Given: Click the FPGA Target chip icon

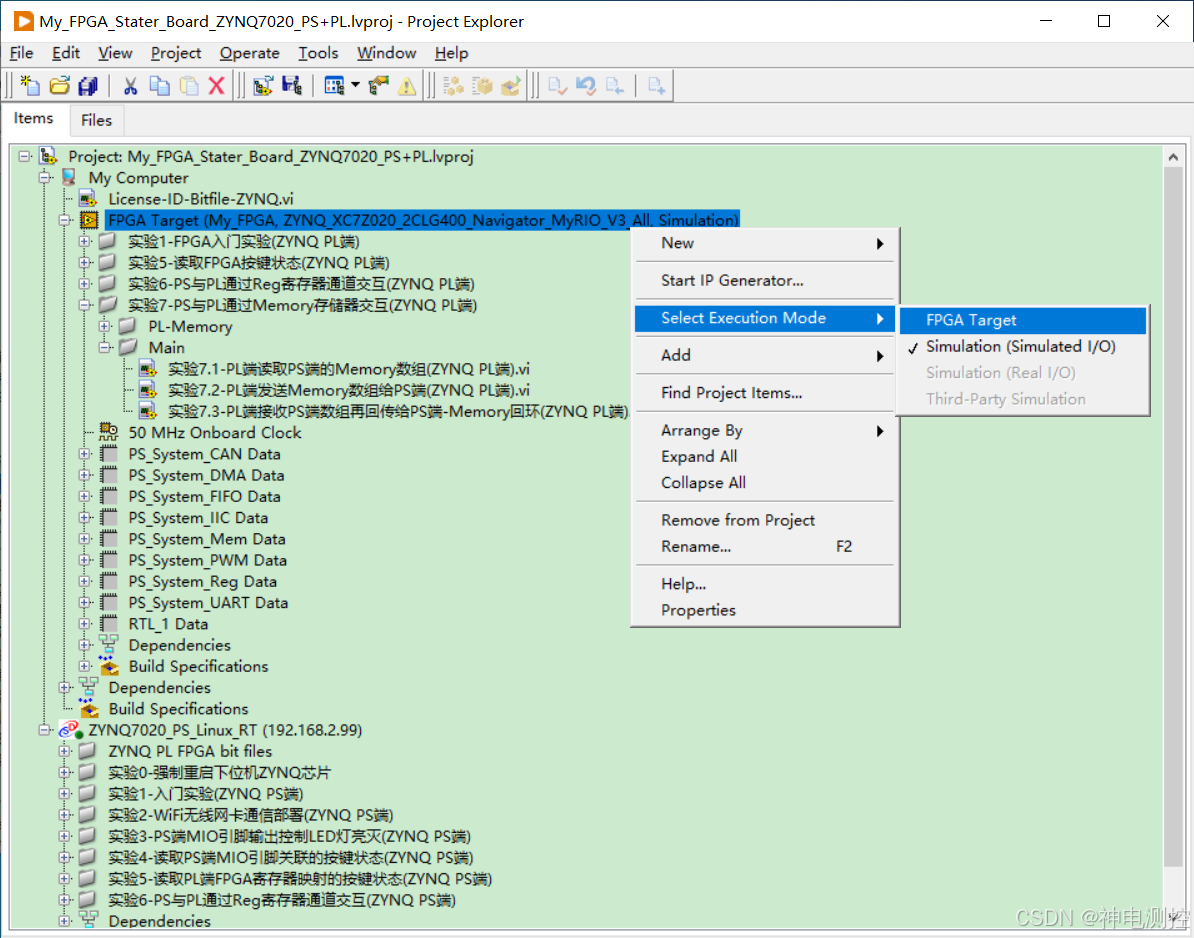Looking at the screenshot, I should [89, 220].
